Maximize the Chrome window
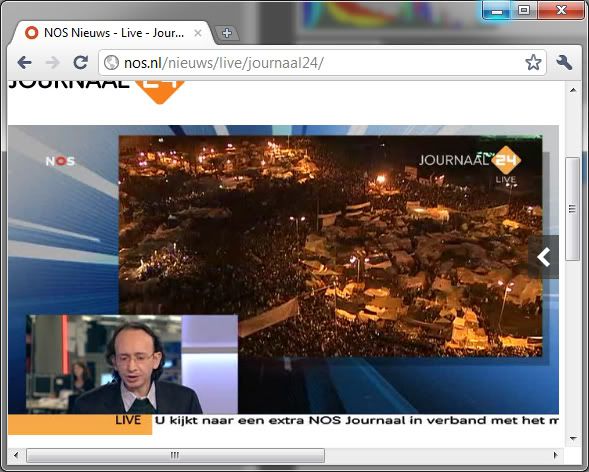The image size is (589, 472). [524, 11]
